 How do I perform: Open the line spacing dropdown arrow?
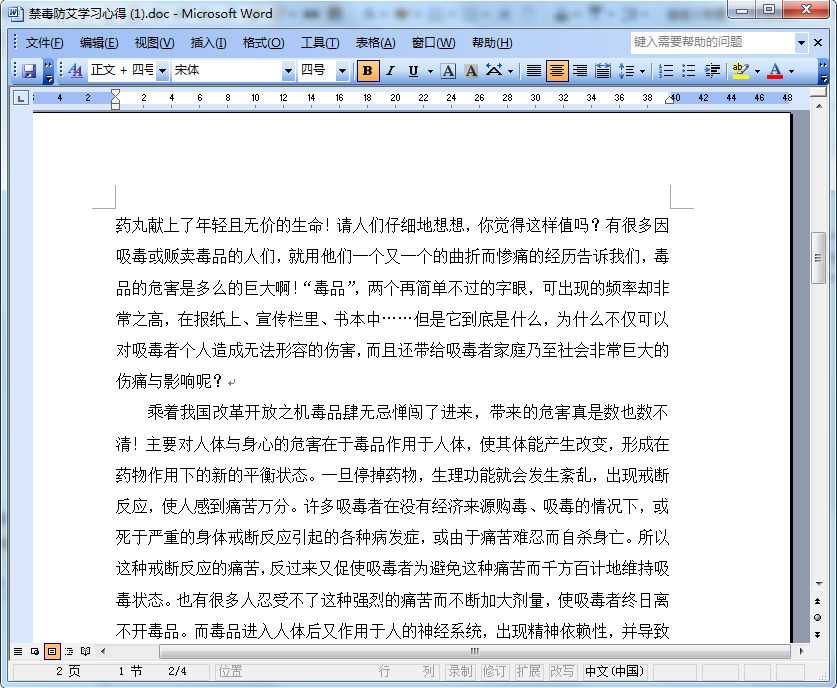tap(642, 70)
